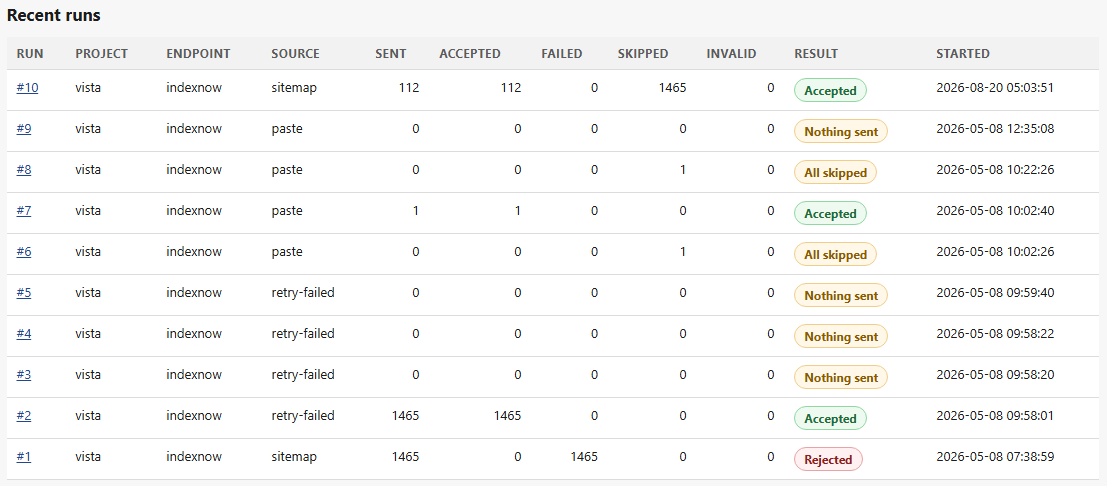The width and height of the screenshot is (1107, 486).
Task: Open run #3 link
Action: 24,375
